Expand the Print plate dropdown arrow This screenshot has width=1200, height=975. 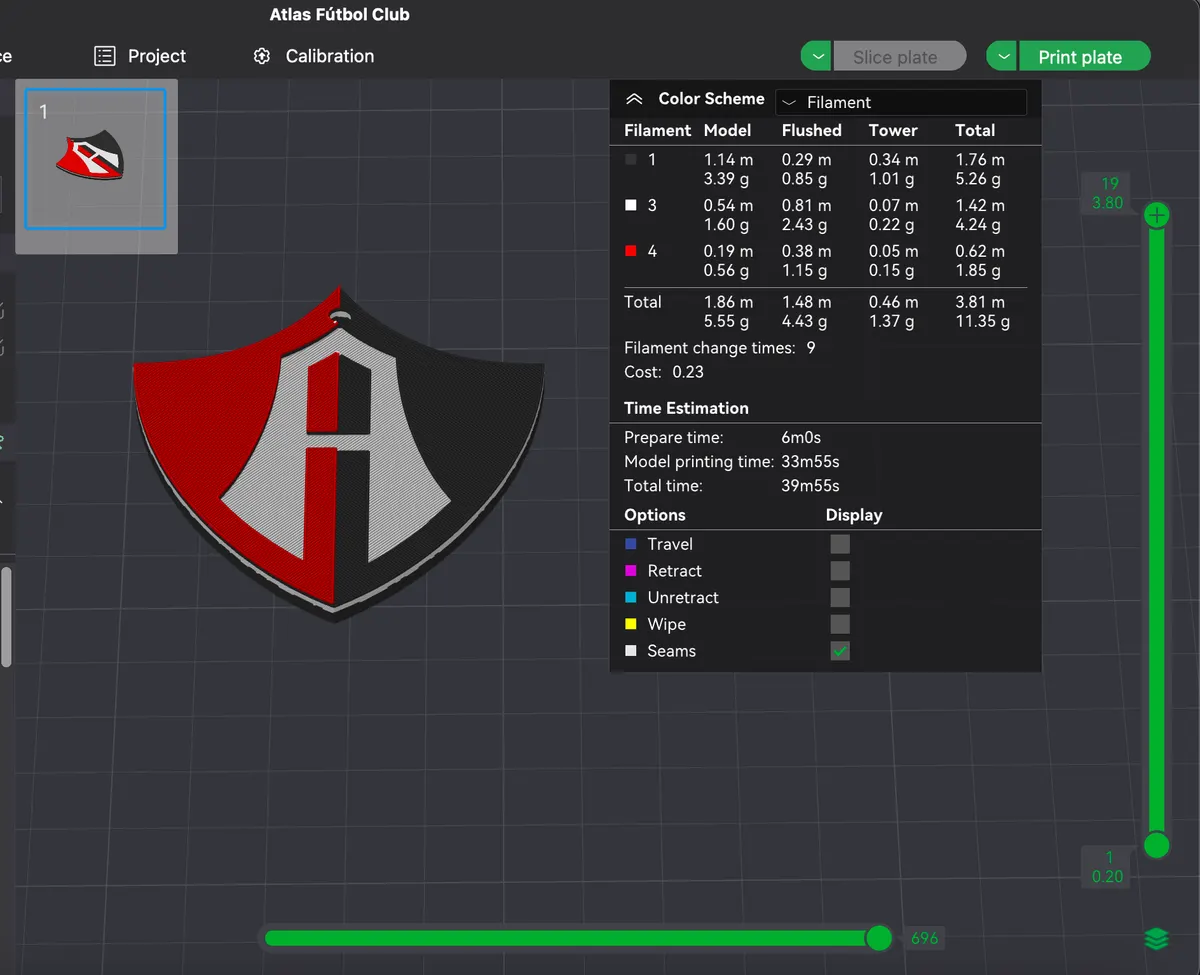[1002, 57]
